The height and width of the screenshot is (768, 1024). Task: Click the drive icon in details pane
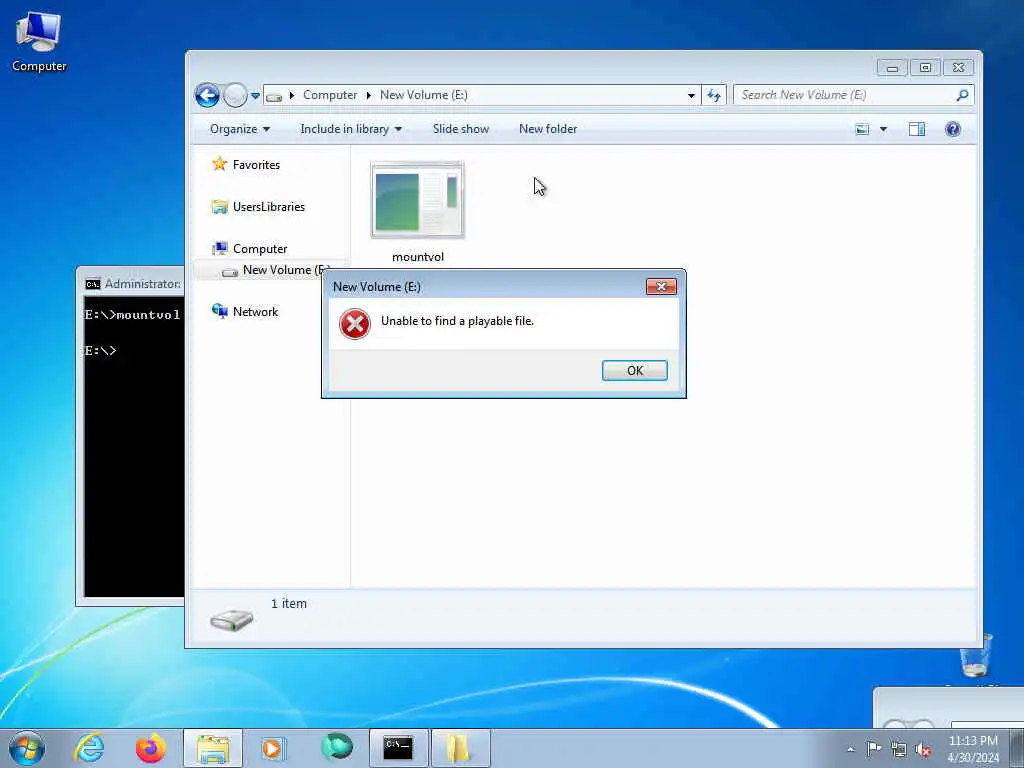[x=232, y=619]
